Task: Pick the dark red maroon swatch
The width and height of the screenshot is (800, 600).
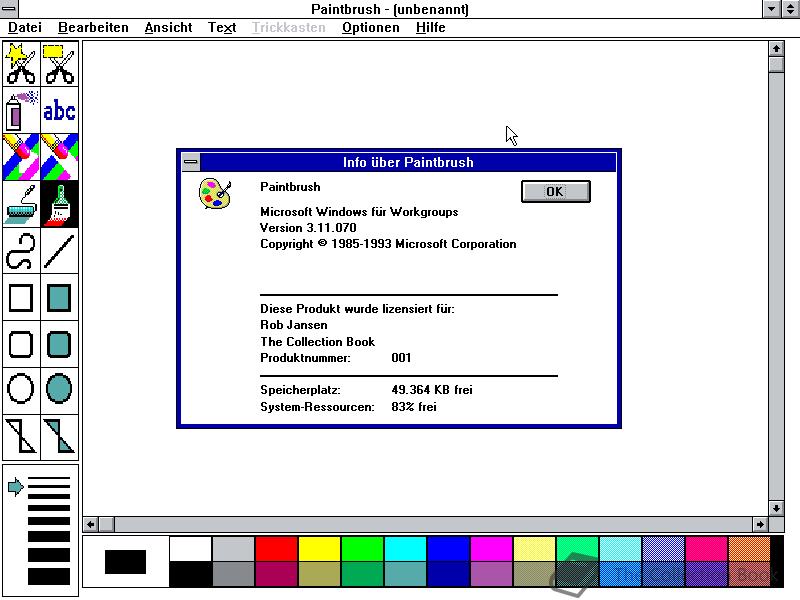Action: 276,573
